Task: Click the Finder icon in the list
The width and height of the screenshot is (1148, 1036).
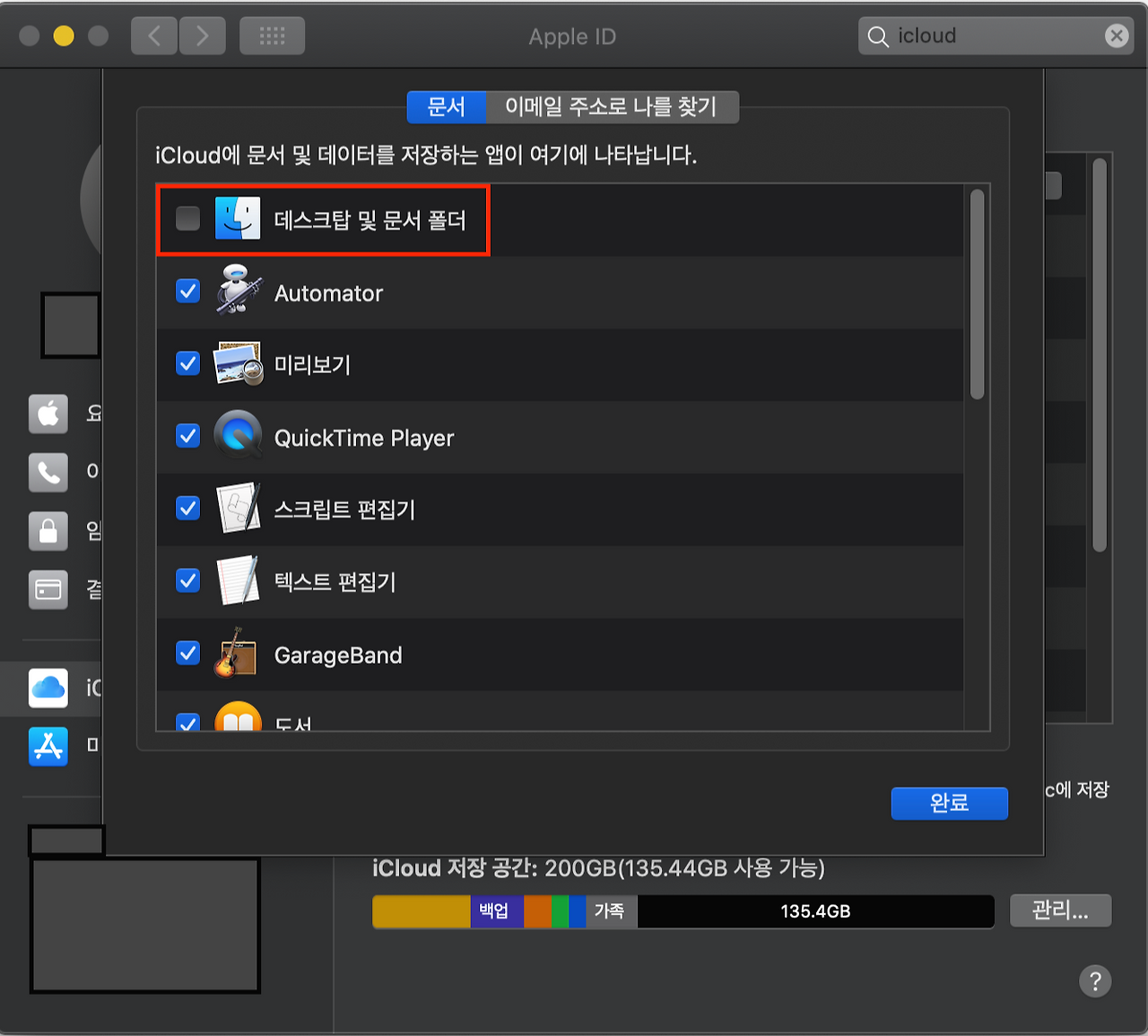Action: tap(238, 219)
